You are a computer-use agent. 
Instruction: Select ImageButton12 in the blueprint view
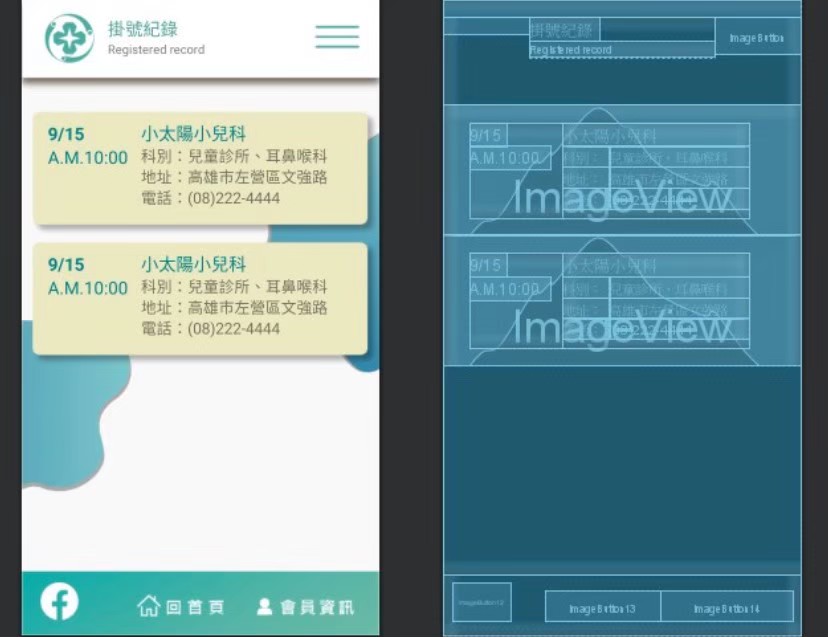click(481, 603)
